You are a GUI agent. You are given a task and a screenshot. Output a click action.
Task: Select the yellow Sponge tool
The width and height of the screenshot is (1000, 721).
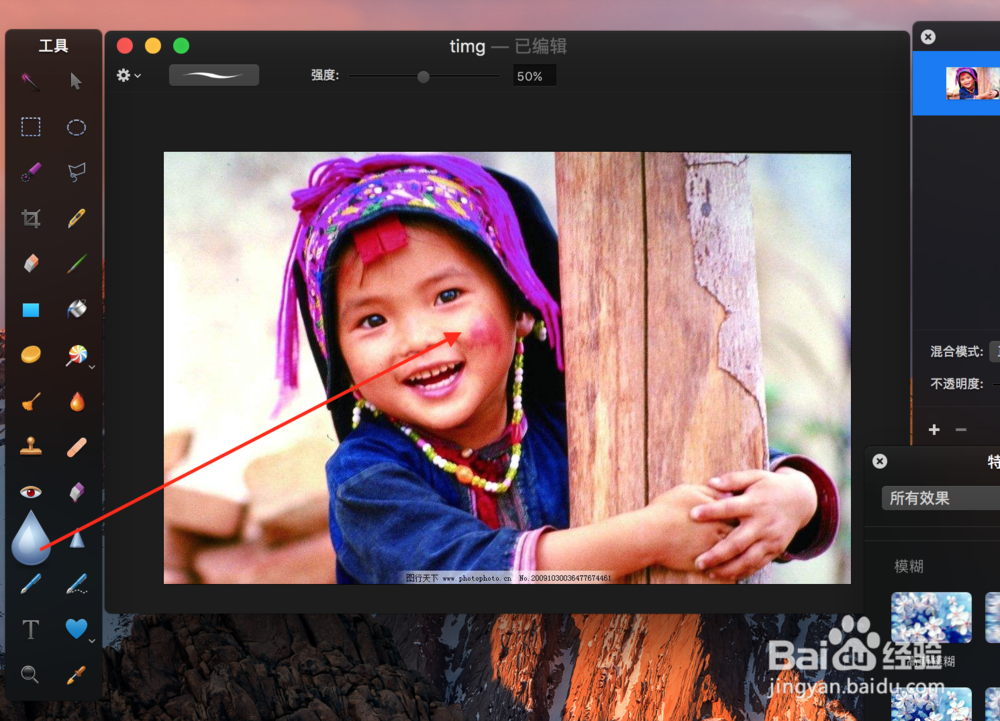point(31,354)
